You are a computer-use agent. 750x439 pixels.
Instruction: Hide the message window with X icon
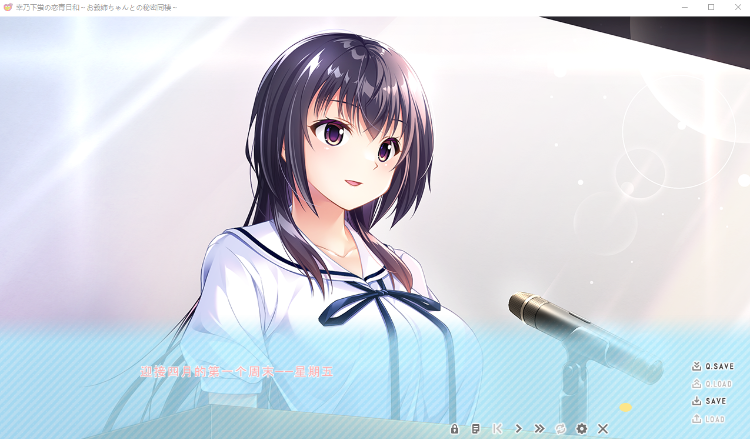coord(603,429)
